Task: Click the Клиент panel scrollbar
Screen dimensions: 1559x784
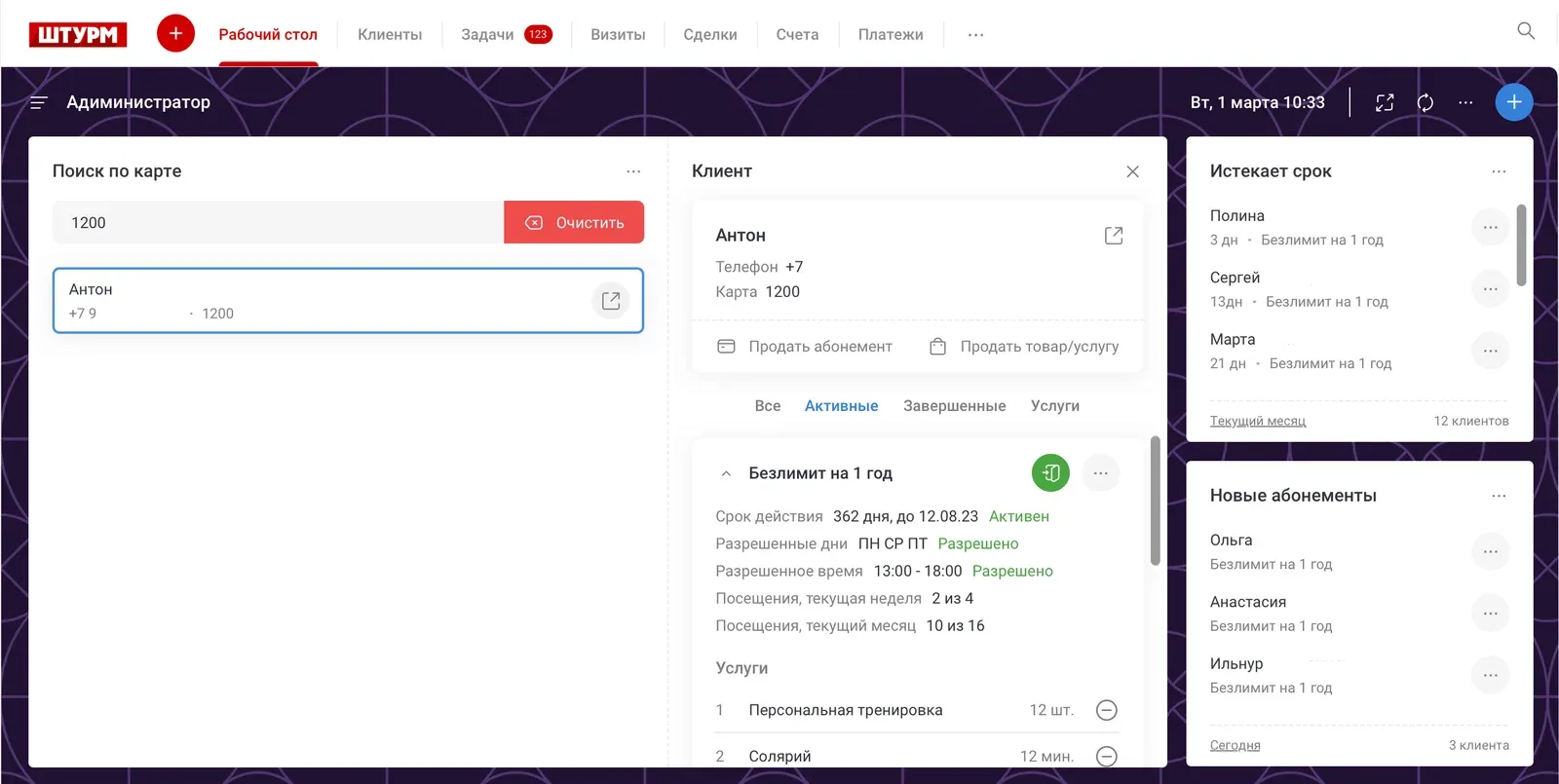Action: coord(1156,501)
